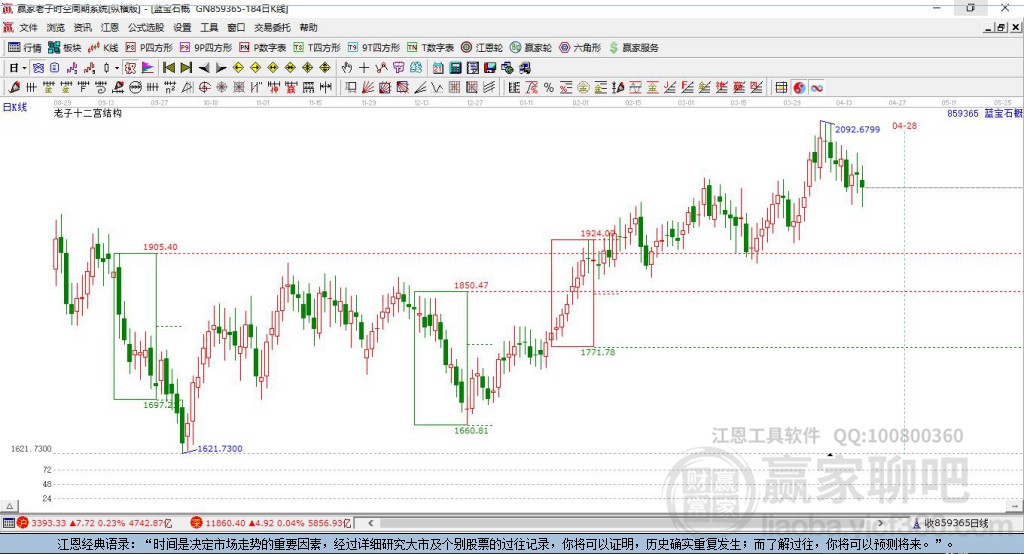Open the 行情 market quotes view
The image size is (1024, 554).
tap(25, 48)
